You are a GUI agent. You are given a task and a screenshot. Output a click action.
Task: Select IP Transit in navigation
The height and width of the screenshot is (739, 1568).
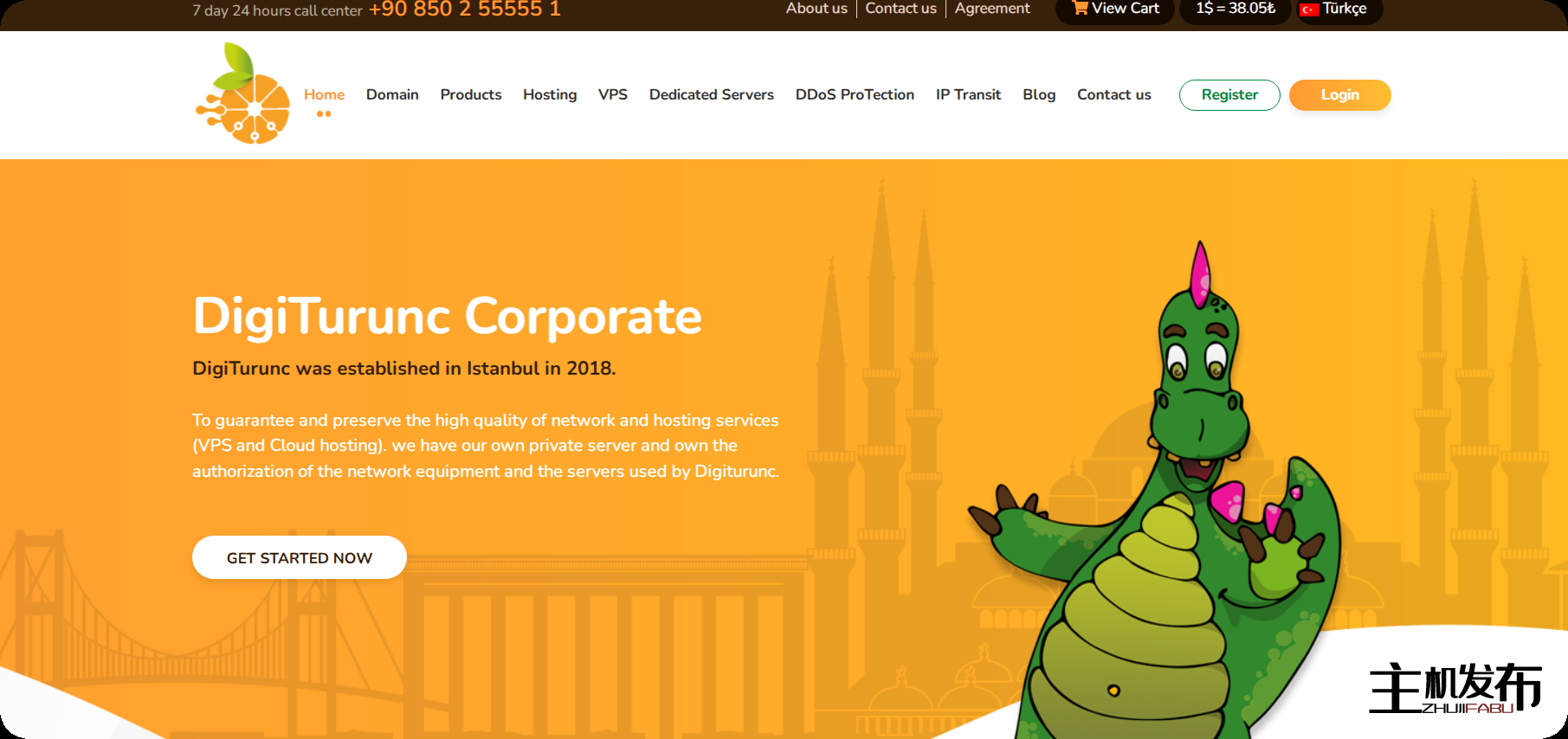(968, 94)
